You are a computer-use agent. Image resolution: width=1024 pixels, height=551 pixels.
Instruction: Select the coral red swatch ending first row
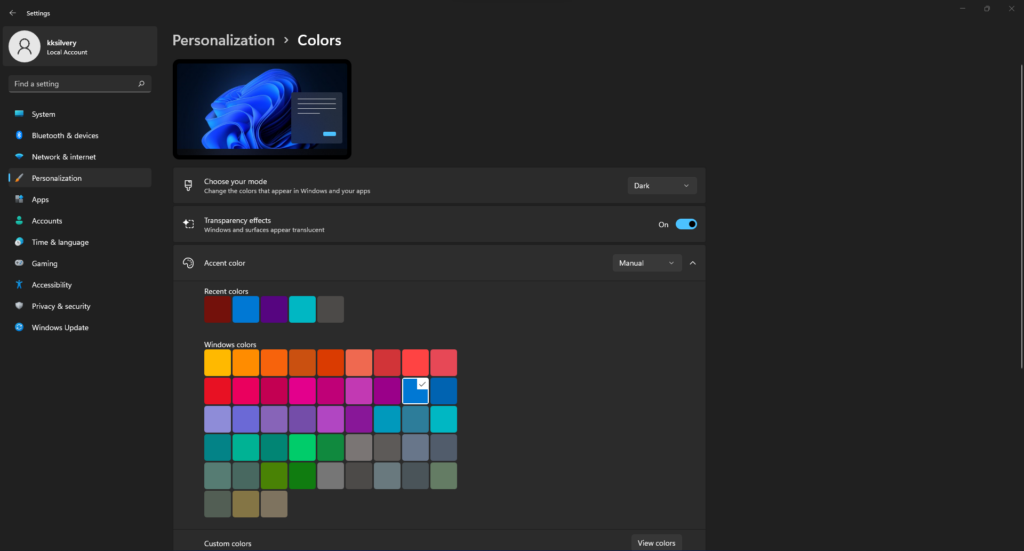pyautogui.click(x=443, y=362)
